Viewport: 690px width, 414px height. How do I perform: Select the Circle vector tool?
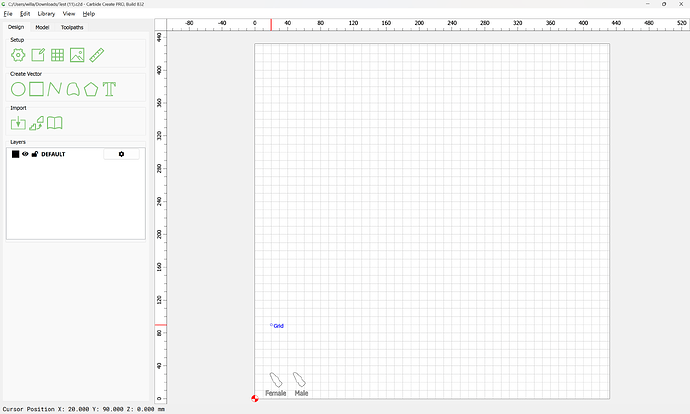coord(18,89)
